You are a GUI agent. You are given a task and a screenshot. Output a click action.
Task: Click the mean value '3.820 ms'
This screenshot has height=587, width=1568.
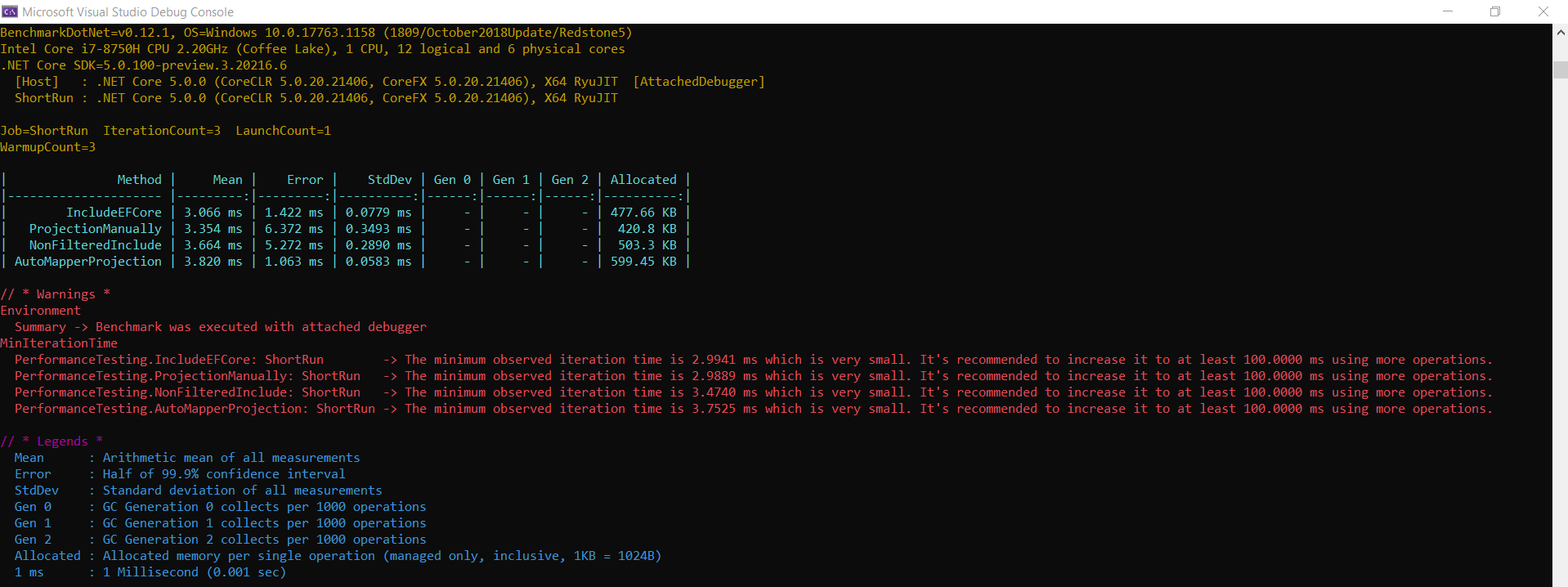click(213, 262)
